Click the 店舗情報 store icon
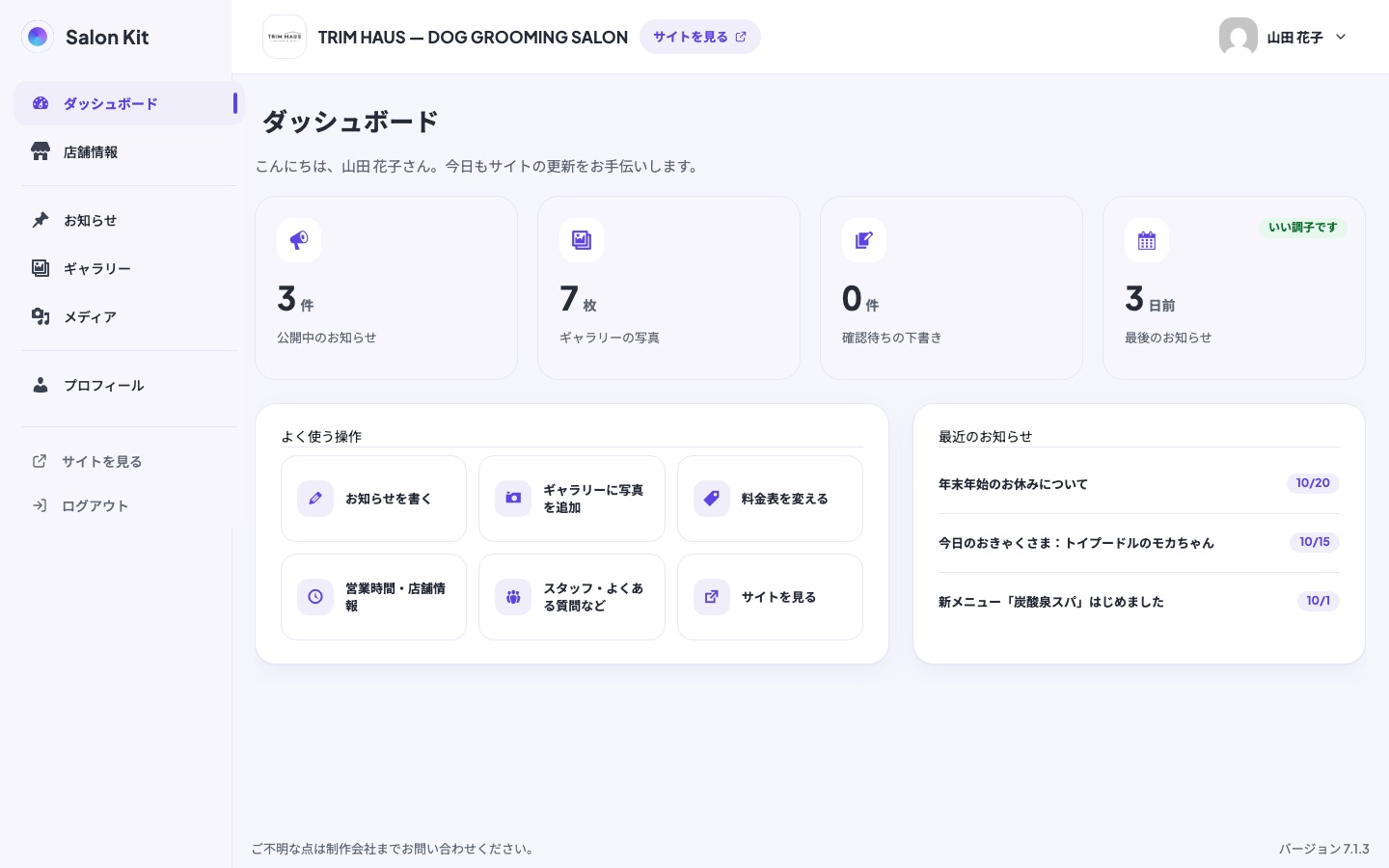The width and height of the screenshot is (1389, 868). [41, 151]
